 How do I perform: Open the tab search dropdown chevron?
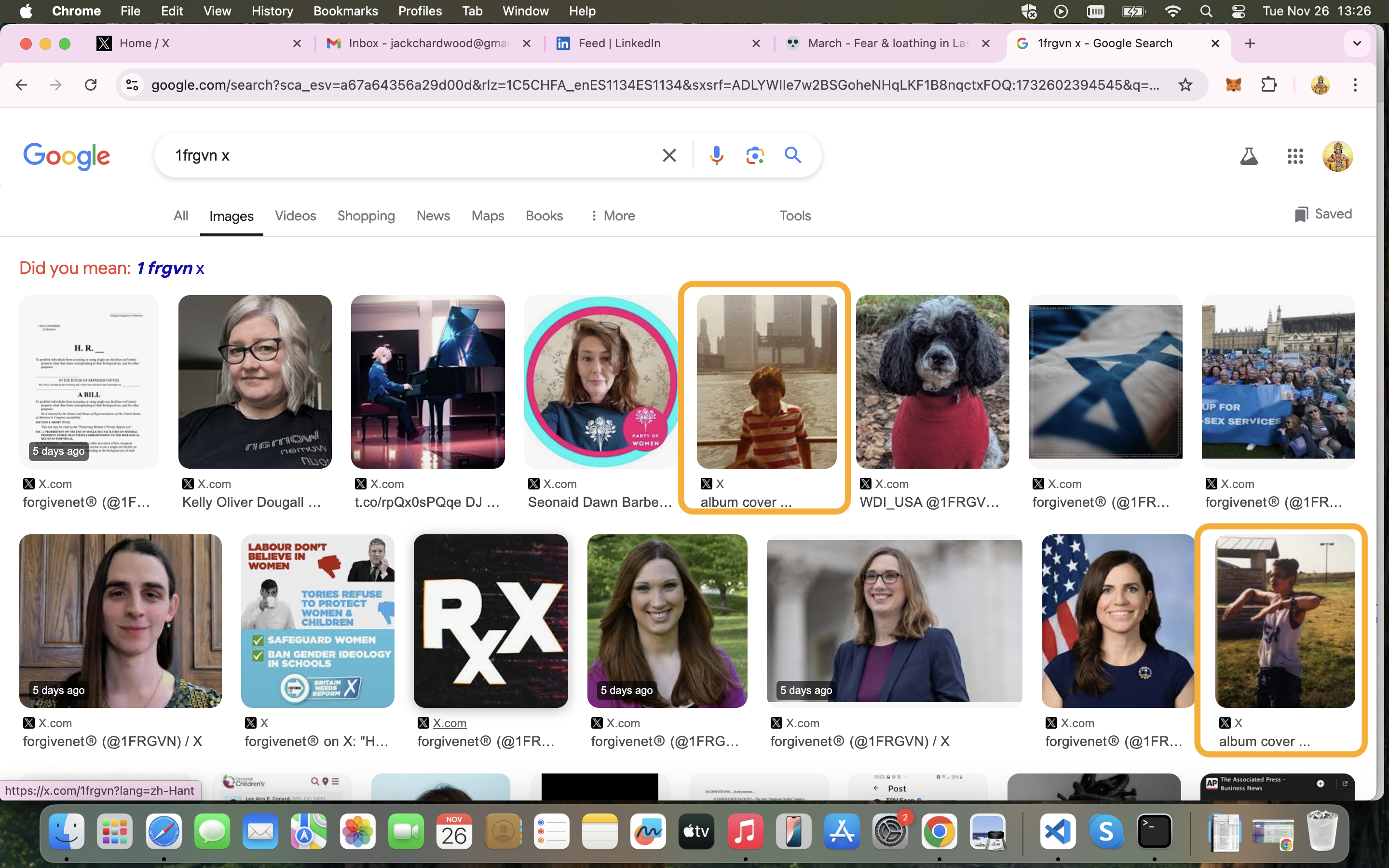[1357, 43]
